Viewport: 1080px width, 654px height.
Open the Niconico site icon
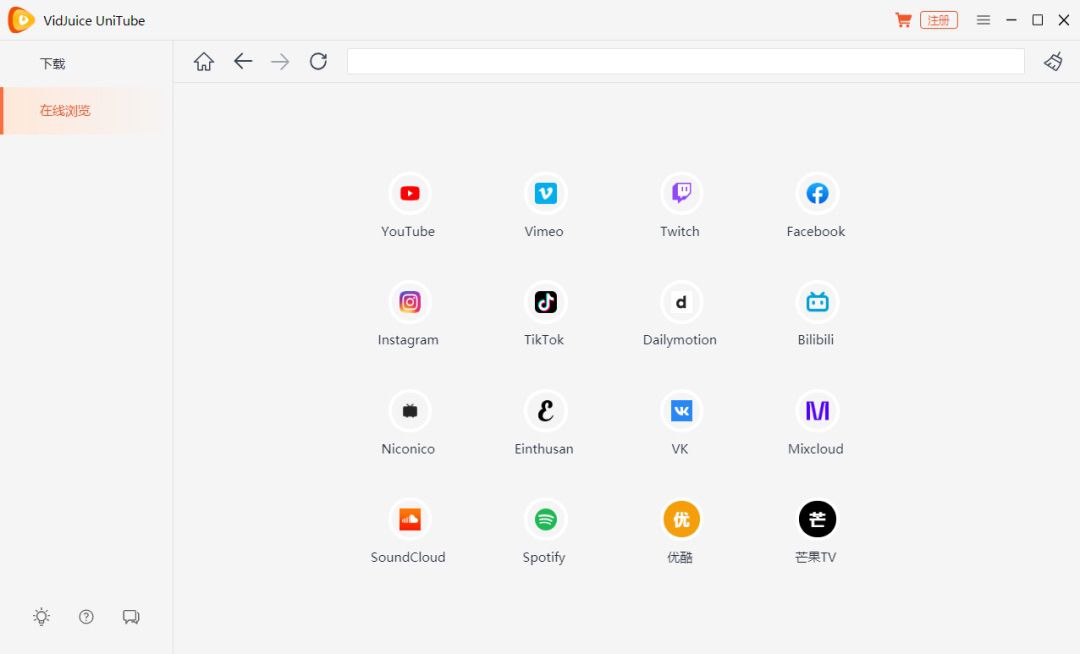(x=409, y=411)
